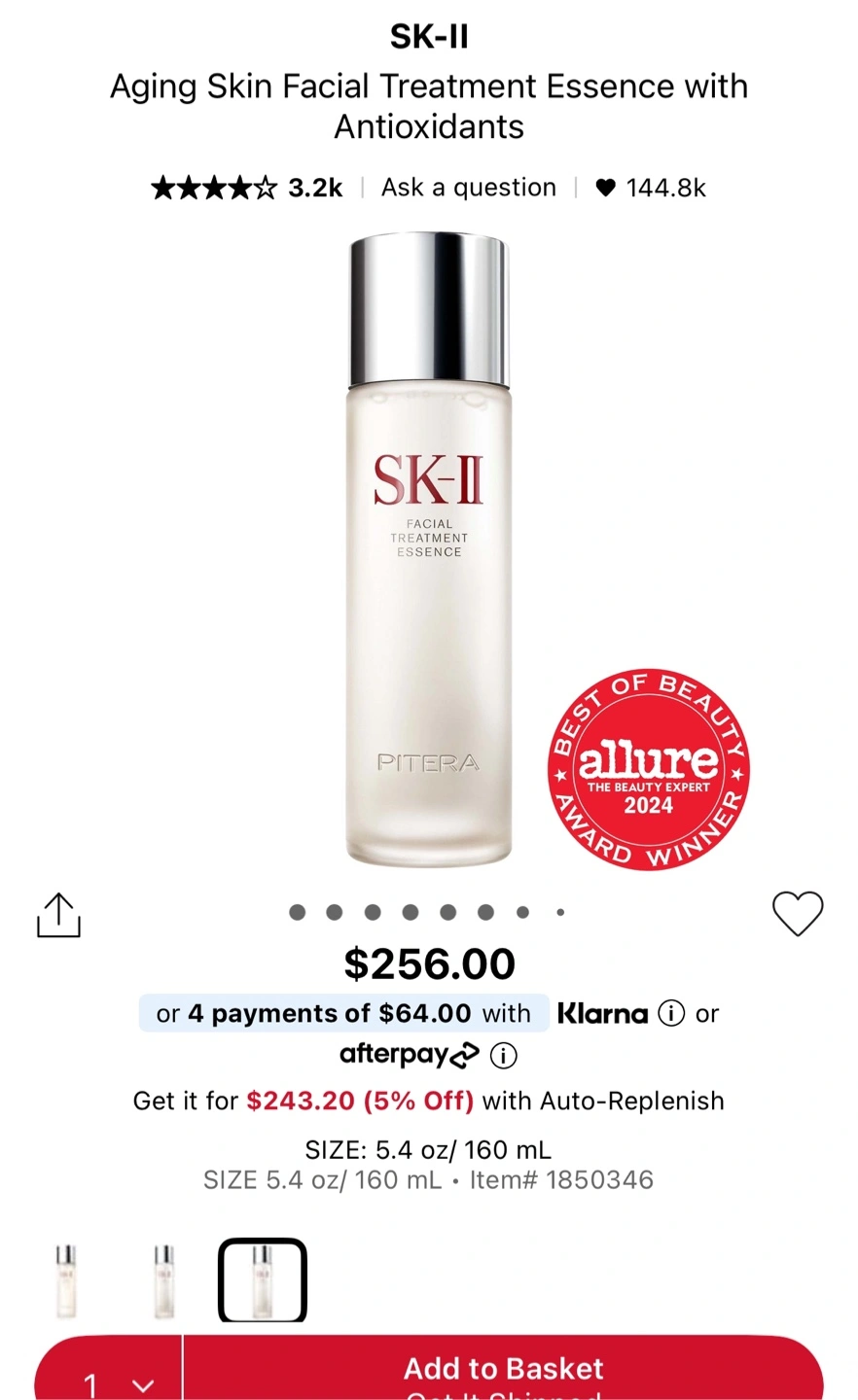The image size is (858, 1400).
Task: Jump to the first image carousel dot
Action: pyautogui.click(x=298, y=912)
